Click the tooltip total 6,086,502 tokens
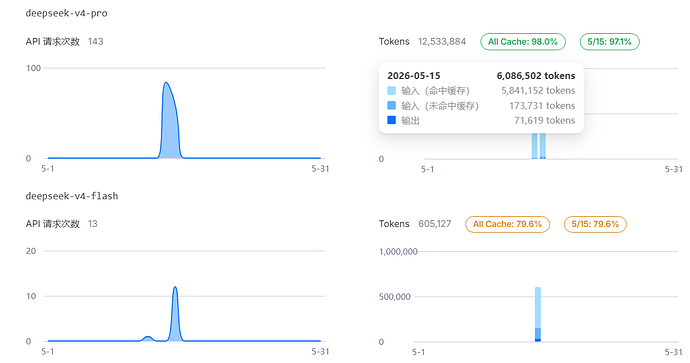Image resolution: width=690 pixels, height=363 pixels. click(536, 76)
